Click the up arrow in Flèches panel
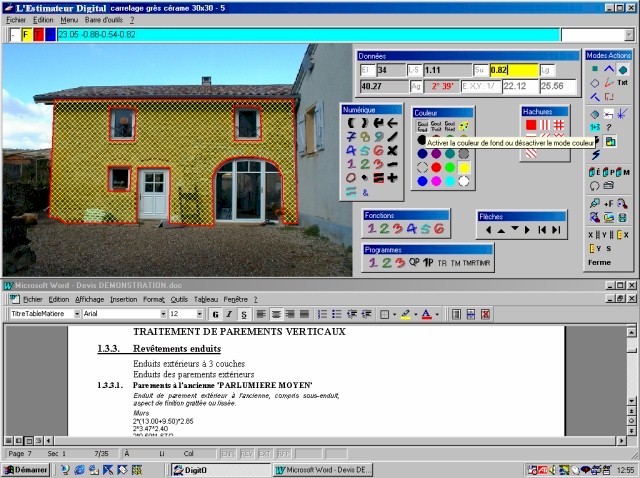The image size is (640, 478). 501,230
